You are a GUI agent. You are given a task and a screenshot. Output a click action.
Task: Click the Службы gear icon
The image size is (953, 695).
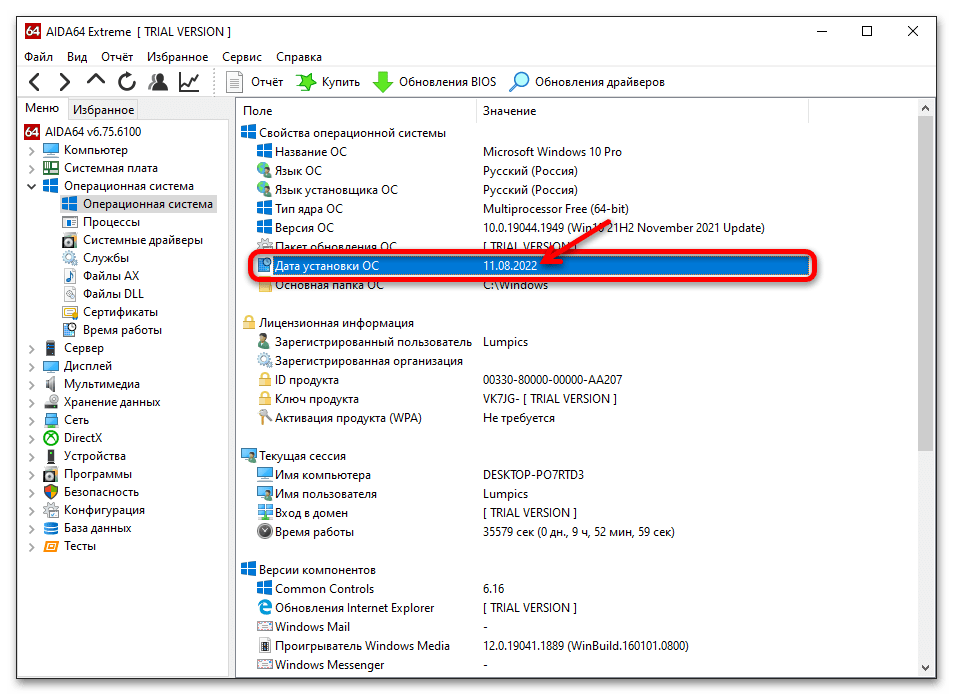pos(70,258)
